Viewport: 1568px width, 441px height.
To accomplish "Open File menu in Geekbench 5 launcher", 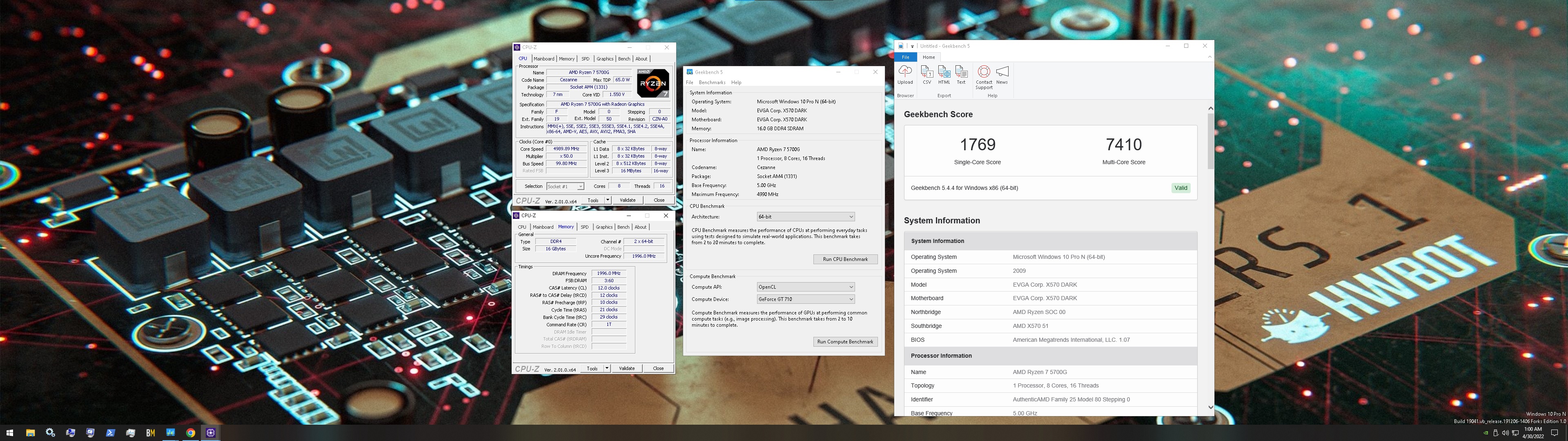I will tap(690, 83).
